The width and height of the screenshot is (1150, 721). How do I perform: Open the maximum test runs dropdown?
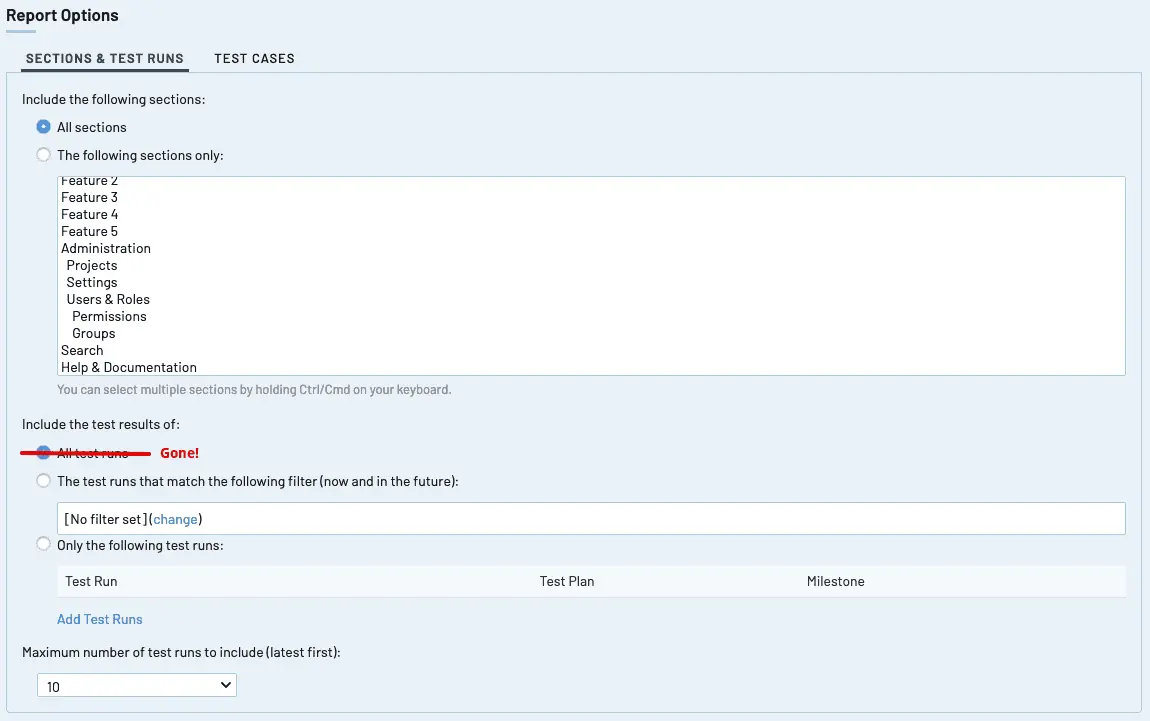tap(136, 685)
